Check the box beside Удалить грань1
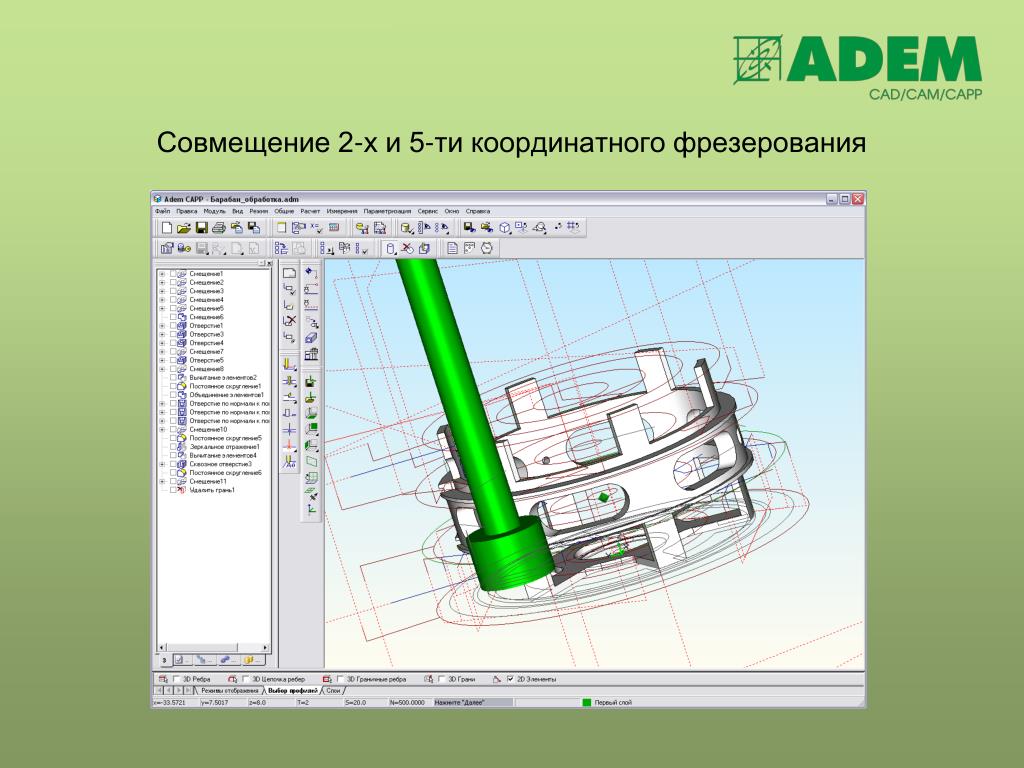 [173, 490]
